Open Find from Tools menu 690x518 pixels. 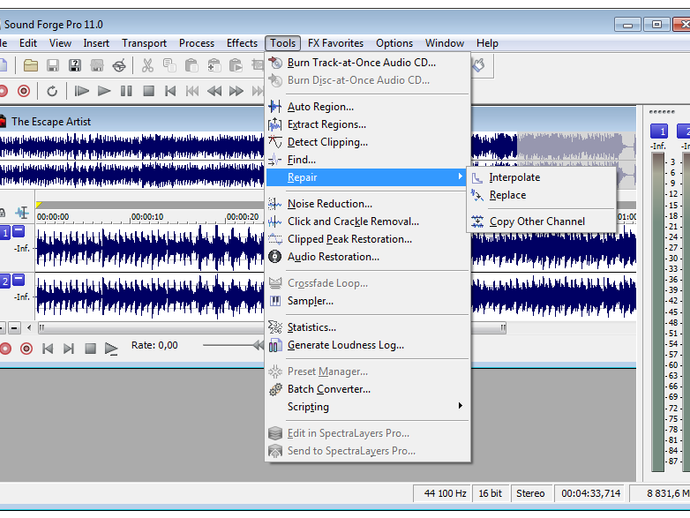[368, 160]
